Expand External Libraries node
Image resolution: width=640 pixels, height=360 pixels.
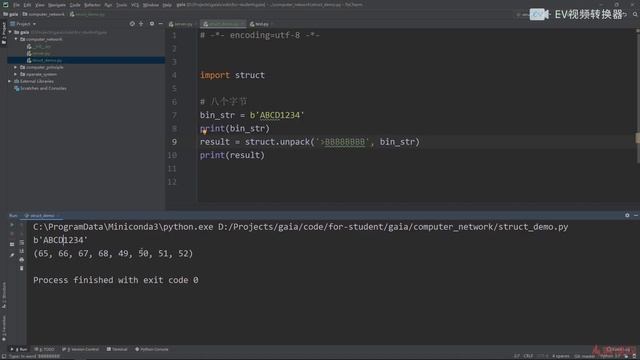click(x=10, y=81)
